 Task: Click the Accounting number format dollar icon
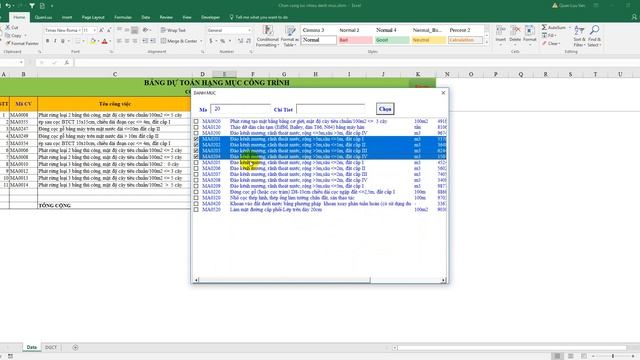tap(211, 41)
